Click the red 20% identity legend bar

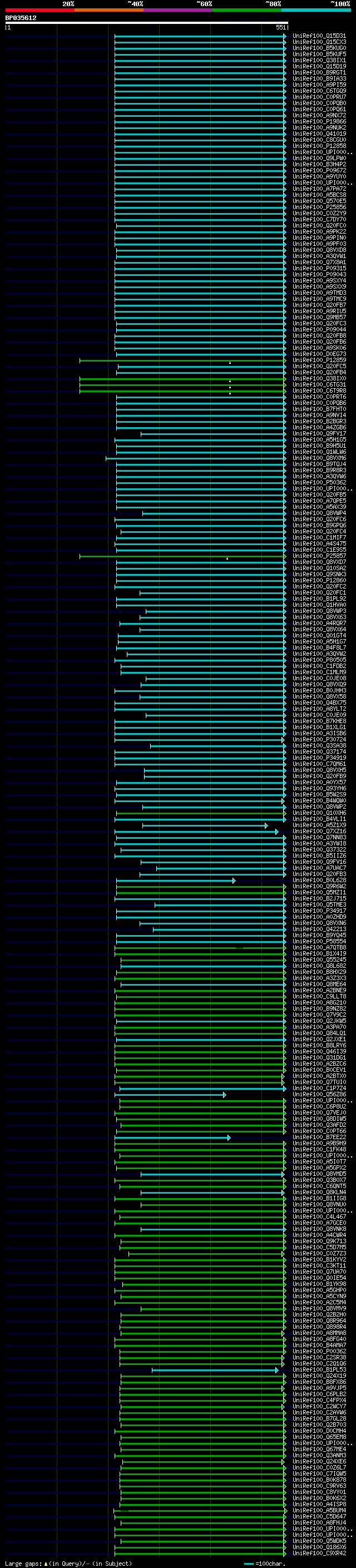39,10
